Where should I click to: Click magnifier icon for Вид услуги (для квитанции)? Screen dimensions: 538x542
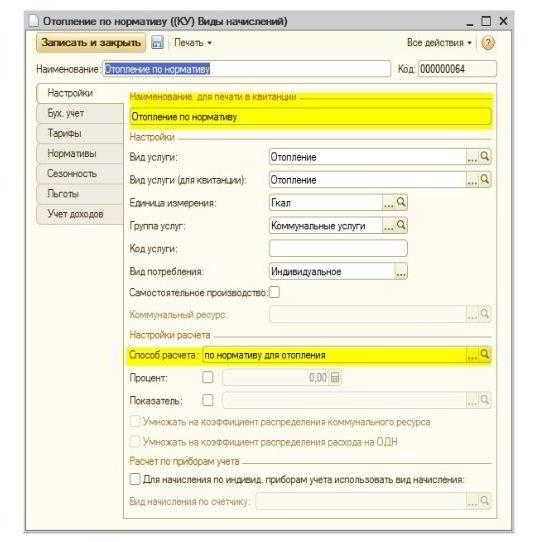(484, 179)
